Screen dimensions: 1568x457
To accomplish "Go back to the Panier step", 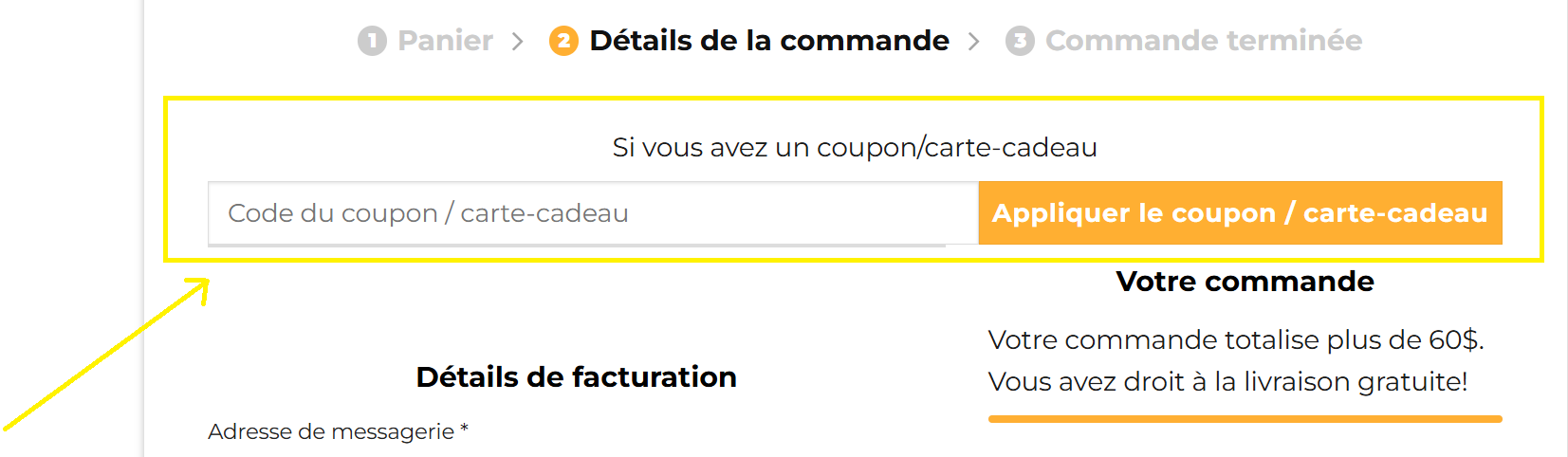I will pyautogui.click(x=445, y=41).
